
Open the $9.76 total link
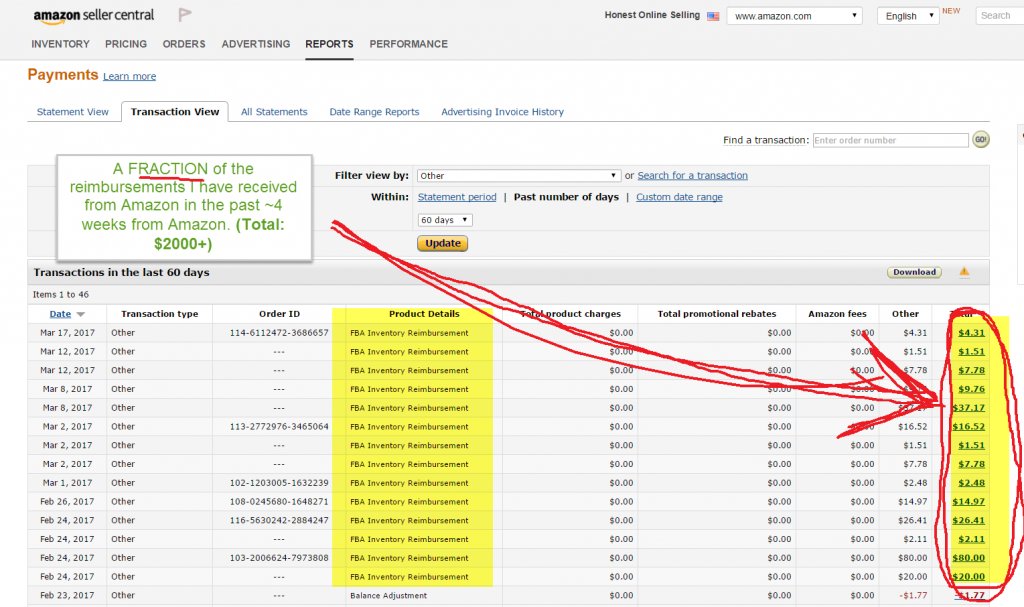[x=971, y=389]
